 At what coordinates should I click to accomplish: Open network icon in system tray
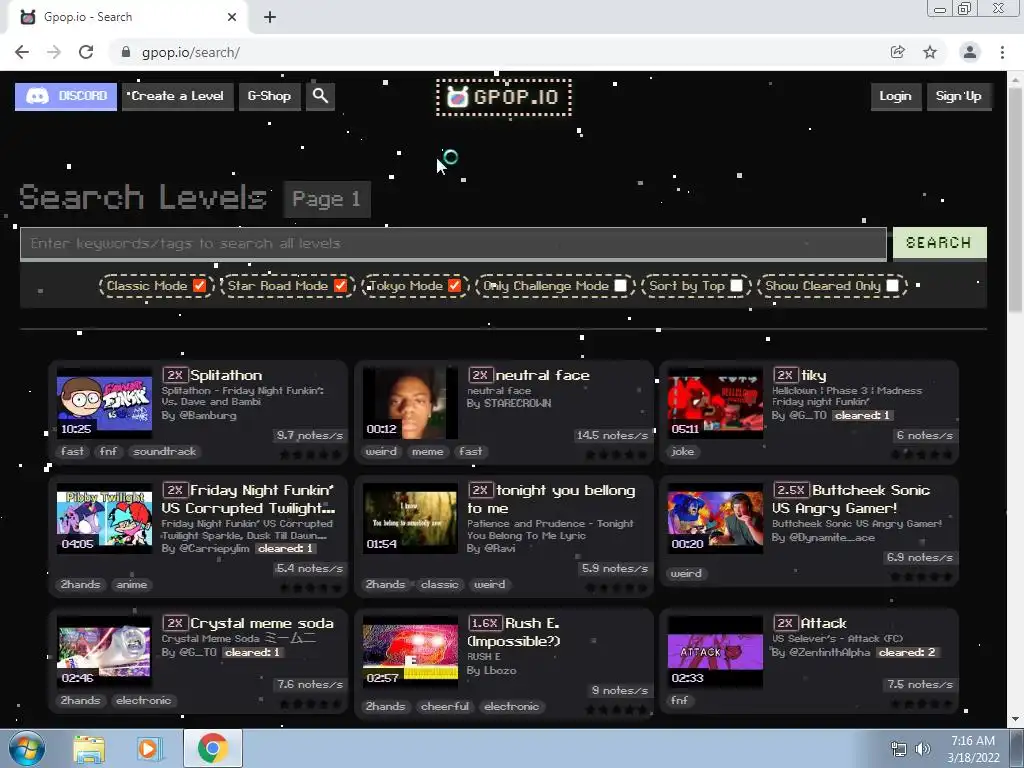click(x=899, y=749)
